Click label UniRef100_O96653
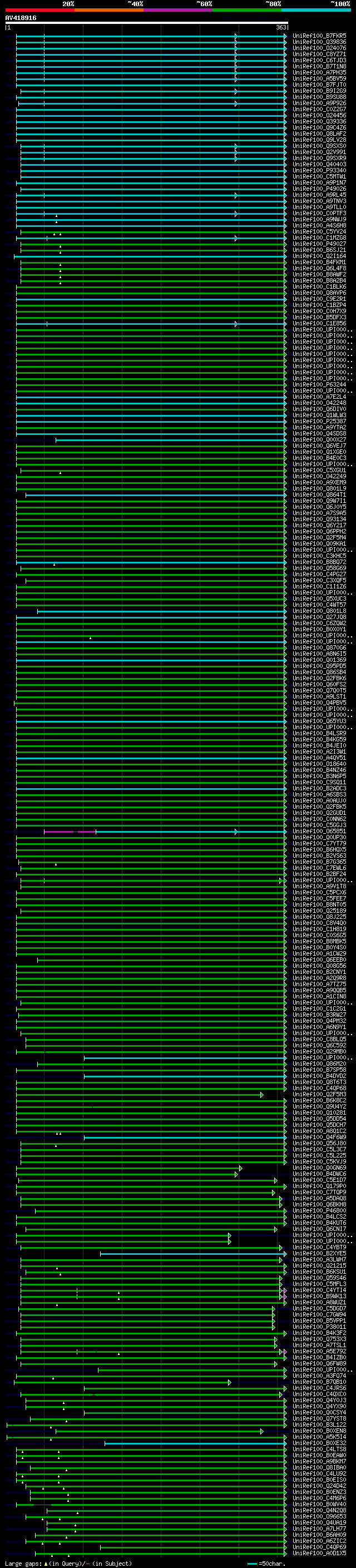Viewport: 356px width, 1568px height. click(319, 1516)
